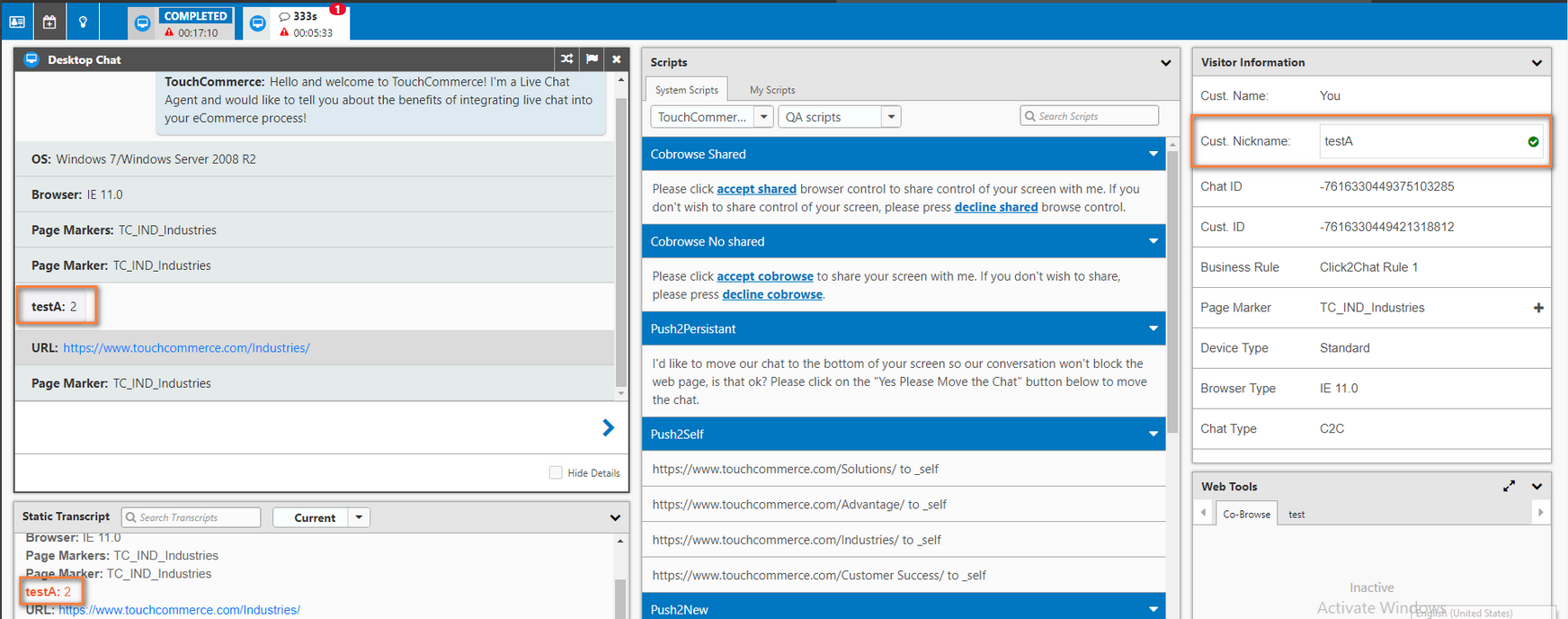Click the Cust. Nickname text field
The image size is (1568, 619).
pos(1421,141)
